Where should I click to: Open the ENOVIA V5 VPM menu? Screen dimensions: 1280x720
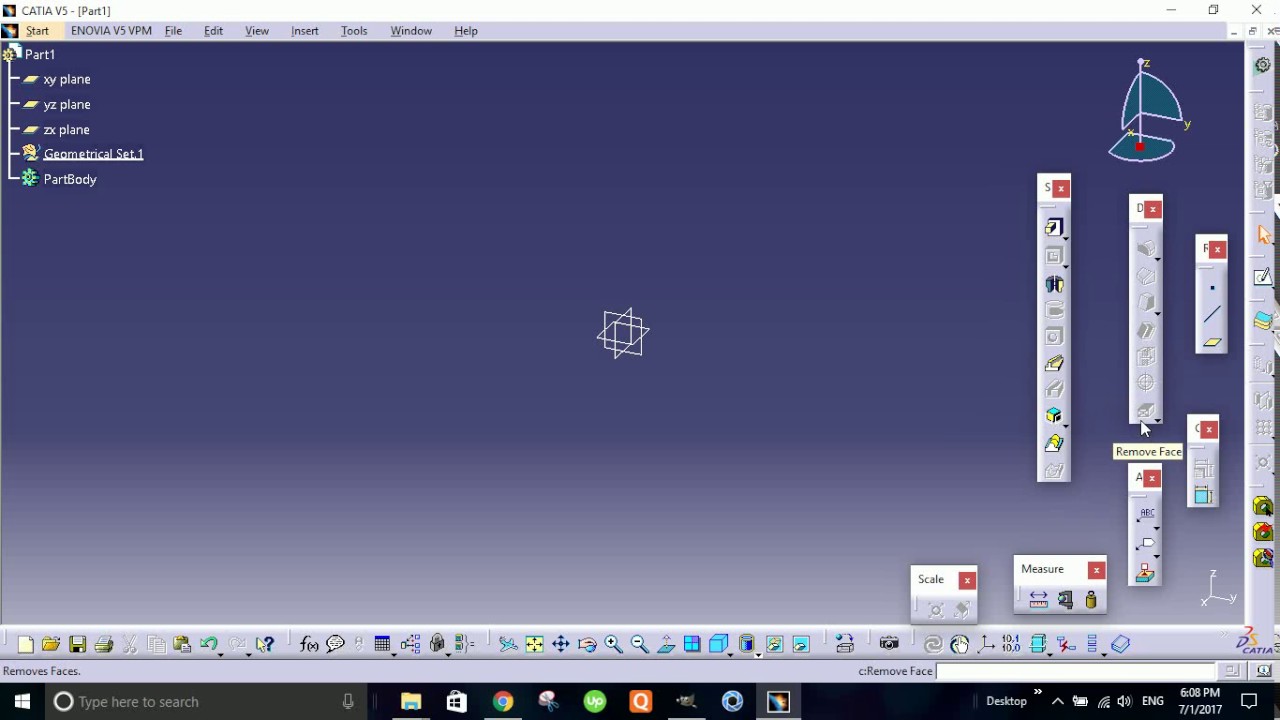click(x=111, y=31)
